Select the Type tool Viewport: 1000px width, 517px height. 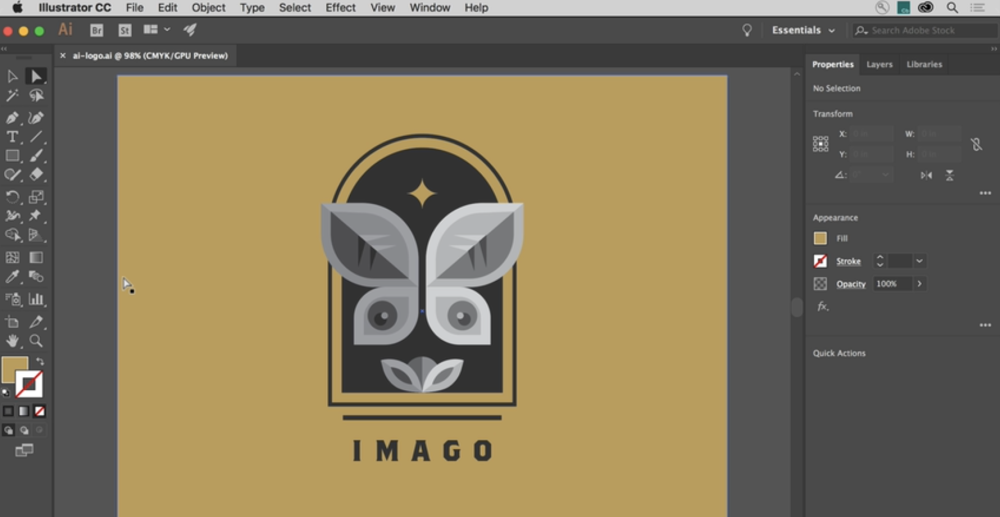[x=12, y=136]
